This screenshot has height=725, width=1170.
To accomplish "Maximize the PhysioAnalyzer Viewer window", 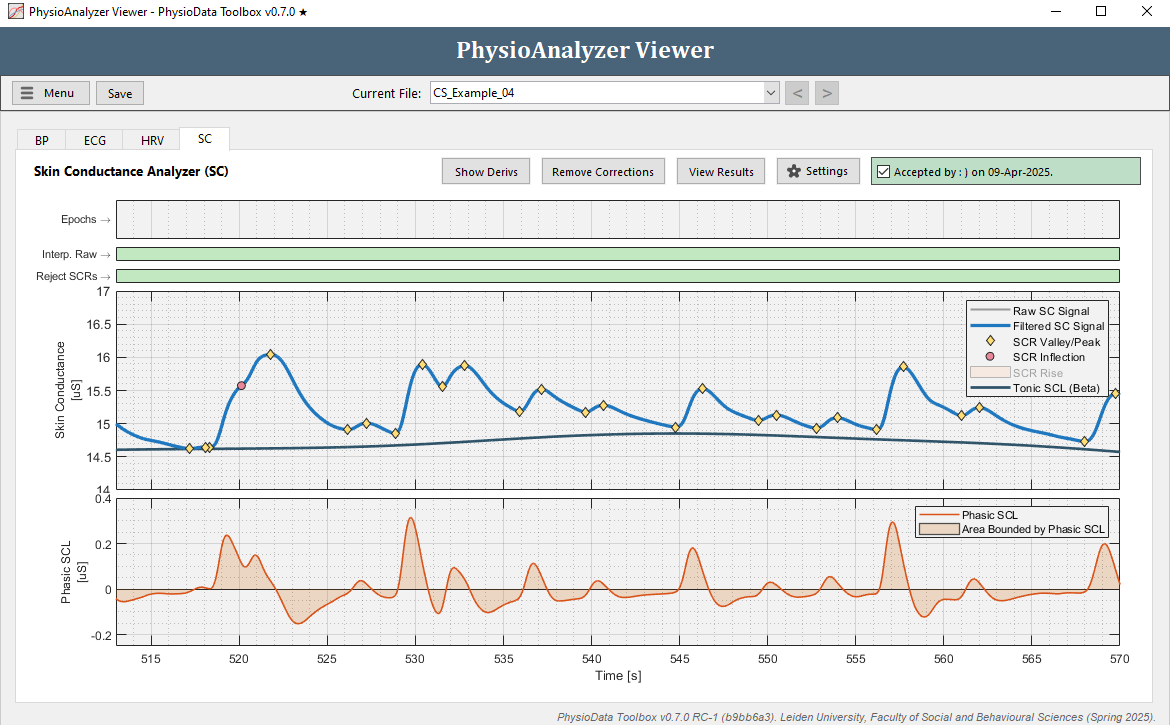I will [1101, 12].
